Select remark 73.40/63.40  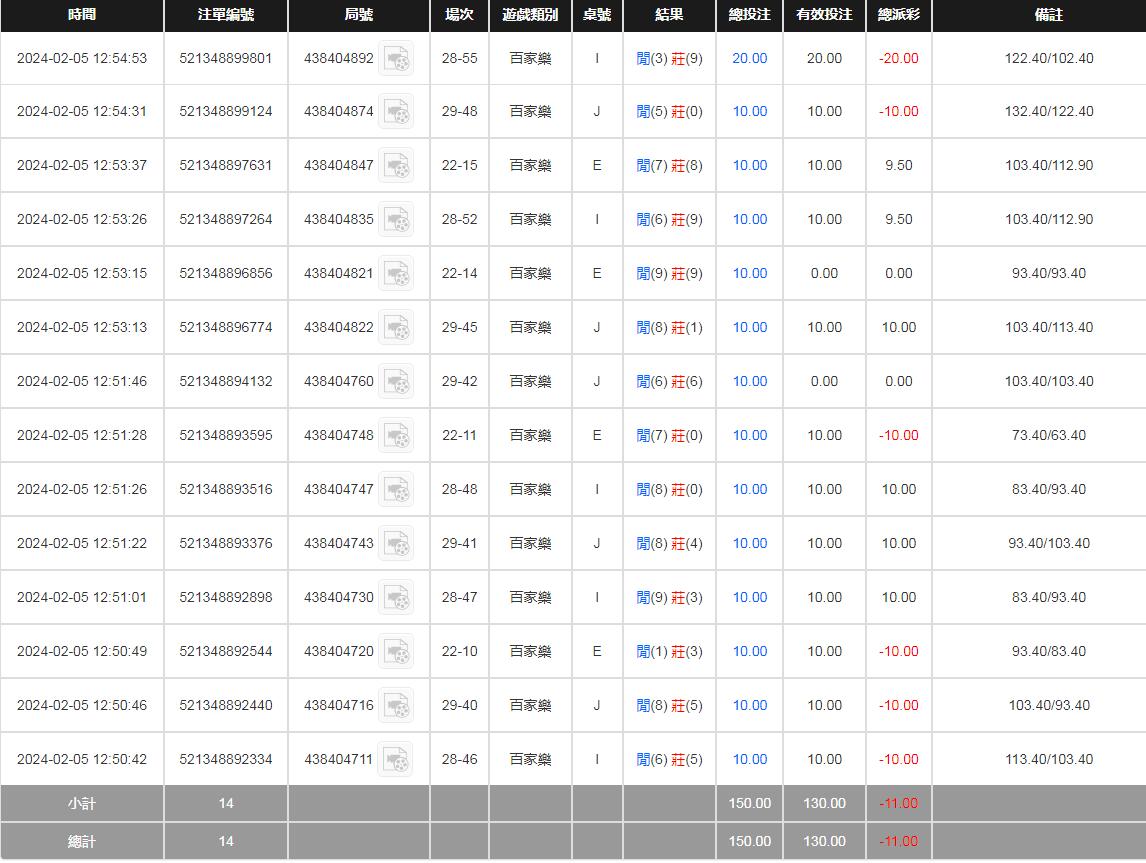(x=1049, y=436)
